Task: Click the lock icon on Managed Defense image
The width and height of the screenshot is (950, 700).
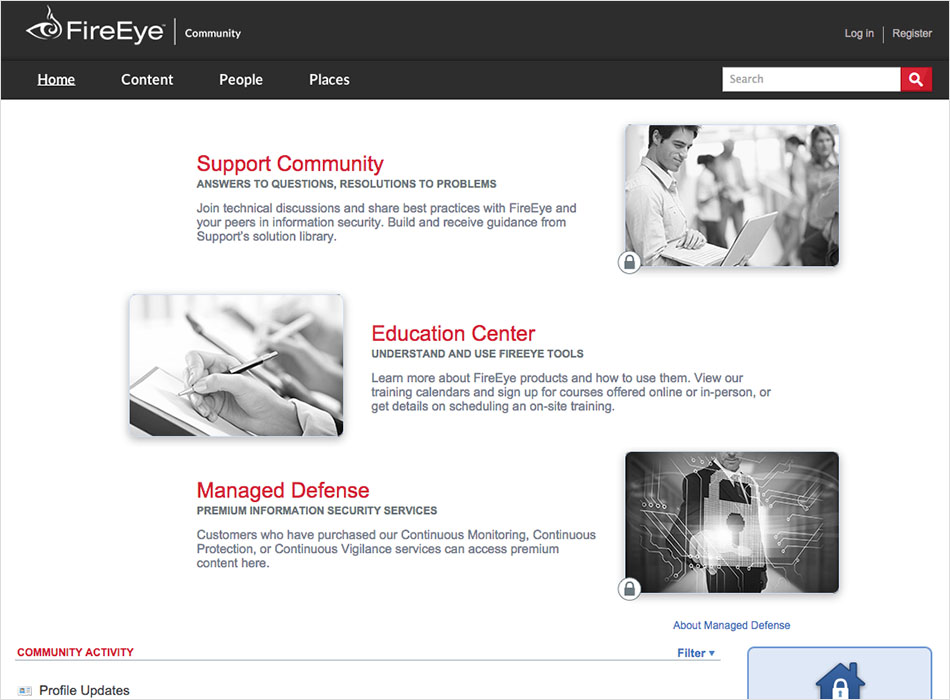Action: tap(629, 588)
